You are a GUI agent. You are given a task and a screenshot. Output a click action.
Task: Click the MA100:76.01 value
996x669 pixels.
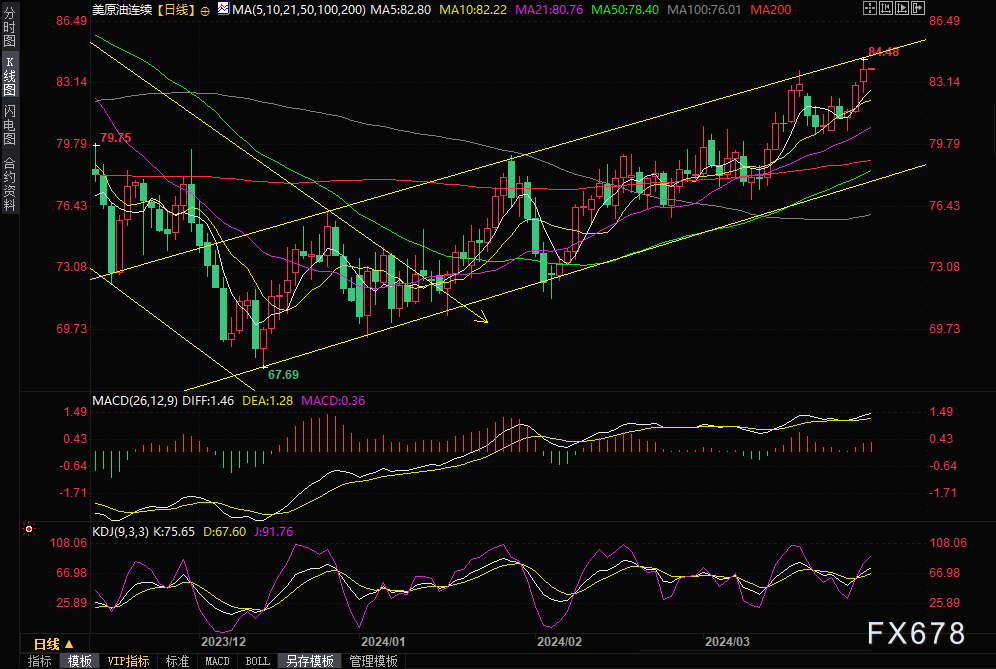click(704, 10)
